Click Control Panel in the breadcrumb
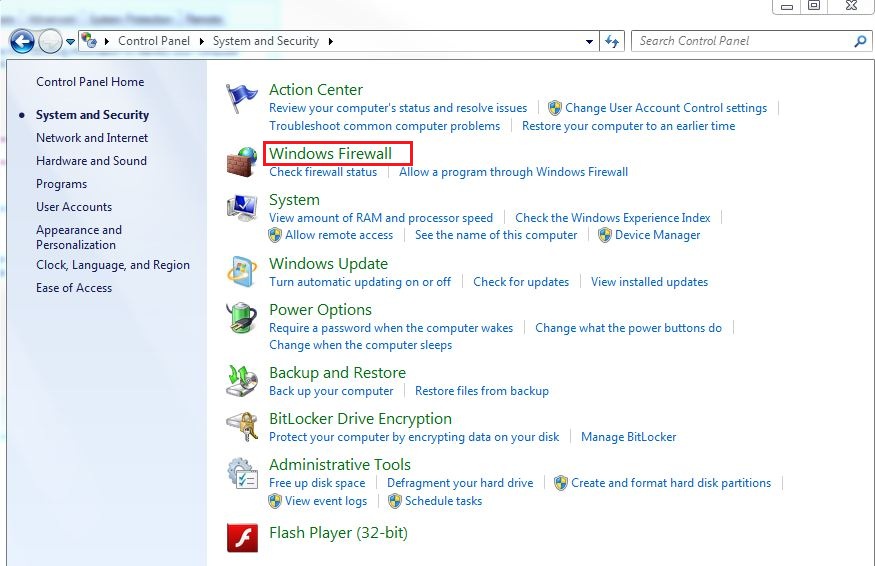 154,41
